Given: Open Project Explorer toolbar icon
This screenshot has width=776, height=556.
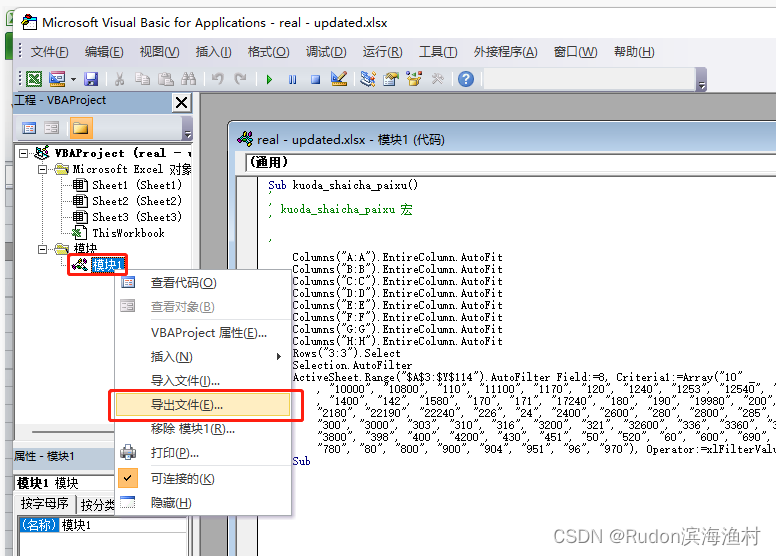Looking at the screenshot, I should [x=368, y=79].
